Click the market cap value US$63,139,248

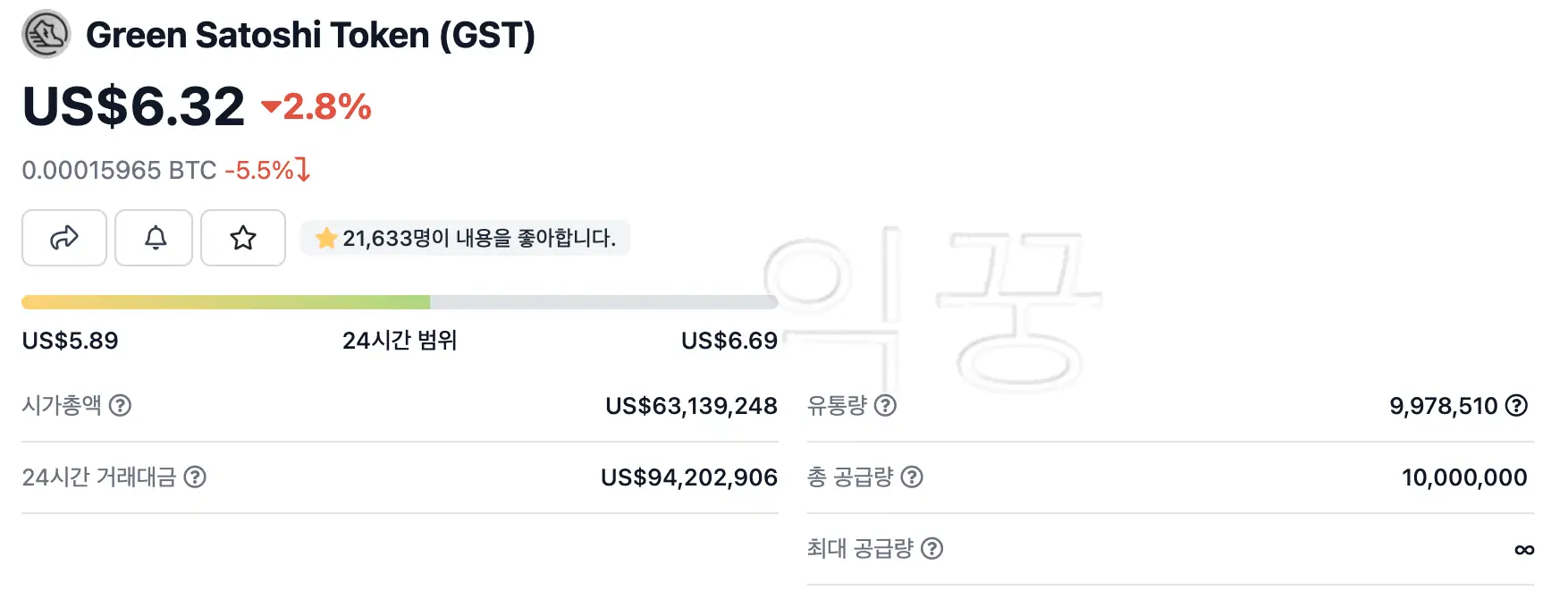[x=690, y=406]
